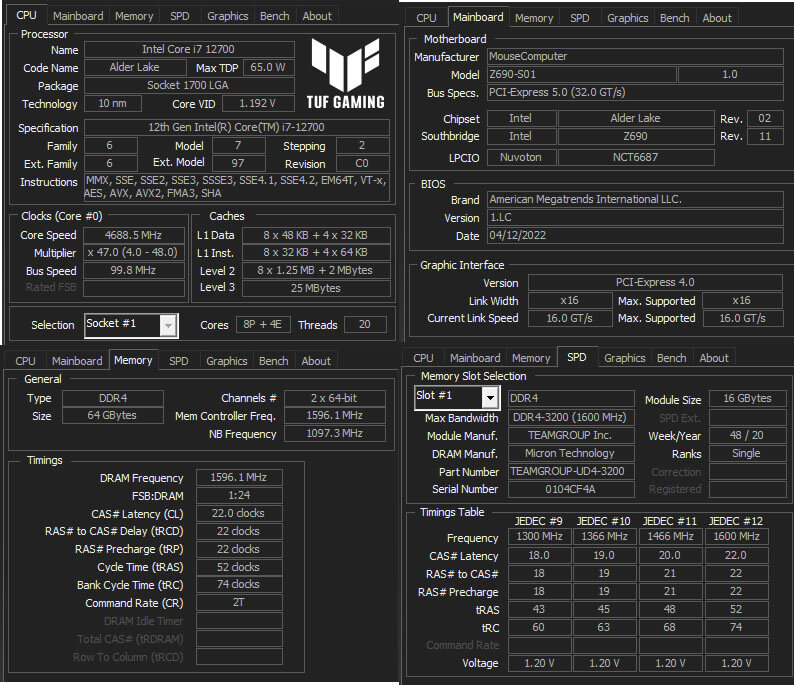The height and width of the screenshot is (685, 794).
Task: Click CAS# Latency value '22.0 clocks'
Action: (239, 513)
